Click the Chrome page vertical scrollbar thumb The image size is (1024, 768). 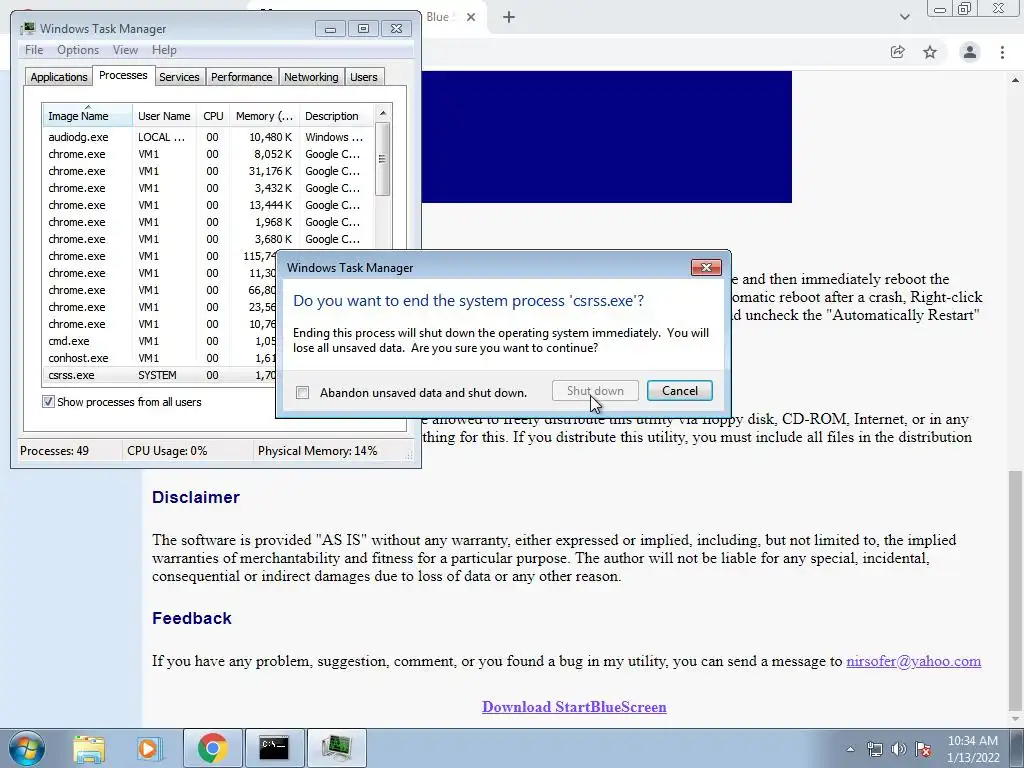click(x=1016, y=590)
